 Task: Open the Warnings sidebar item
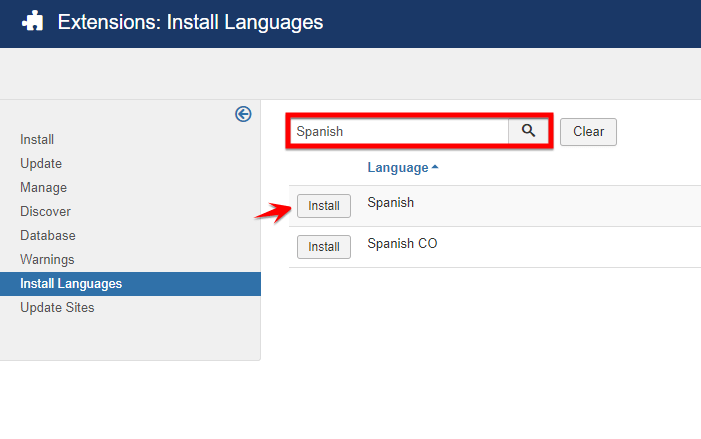(47, 260)
